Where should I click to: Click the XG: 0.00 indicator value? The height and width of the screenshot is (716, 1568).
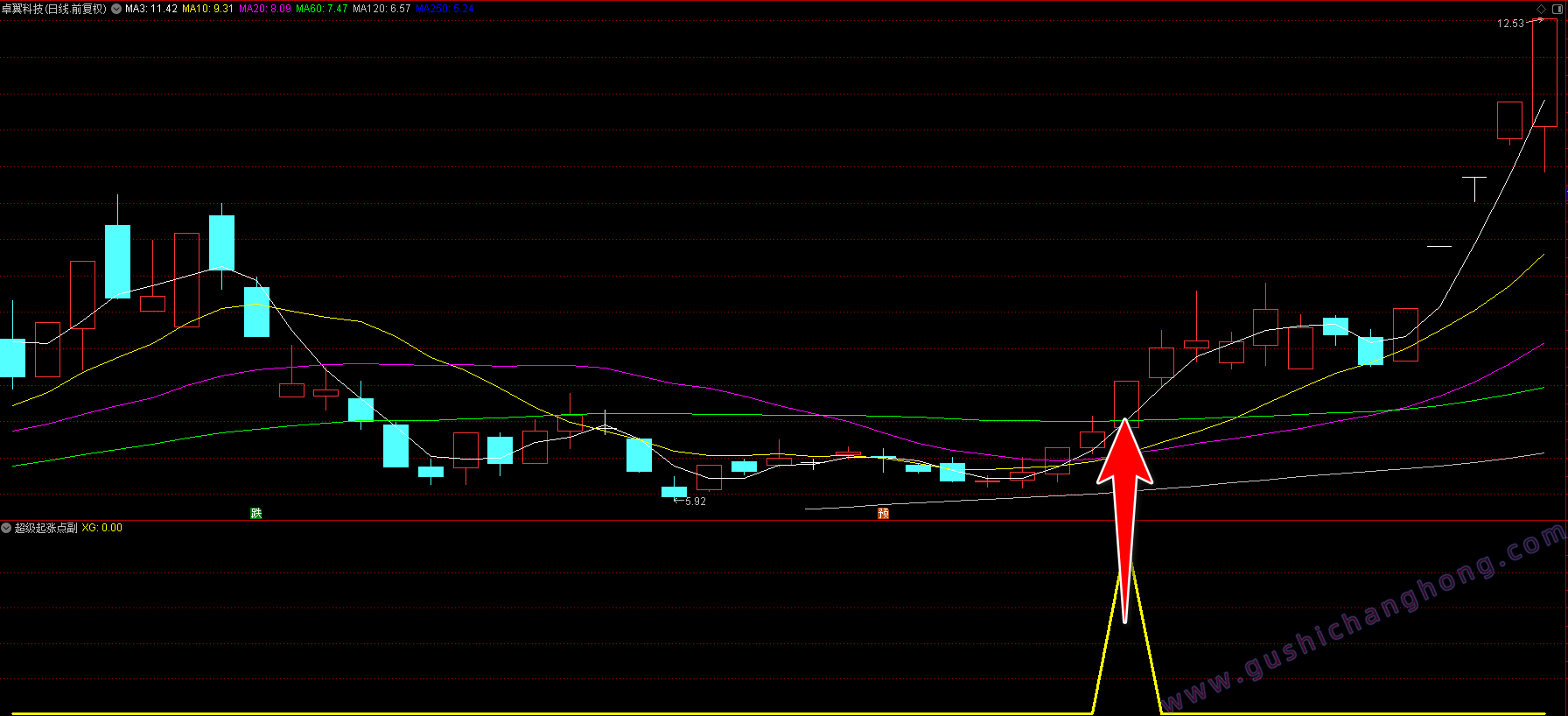tap(102, 528)
